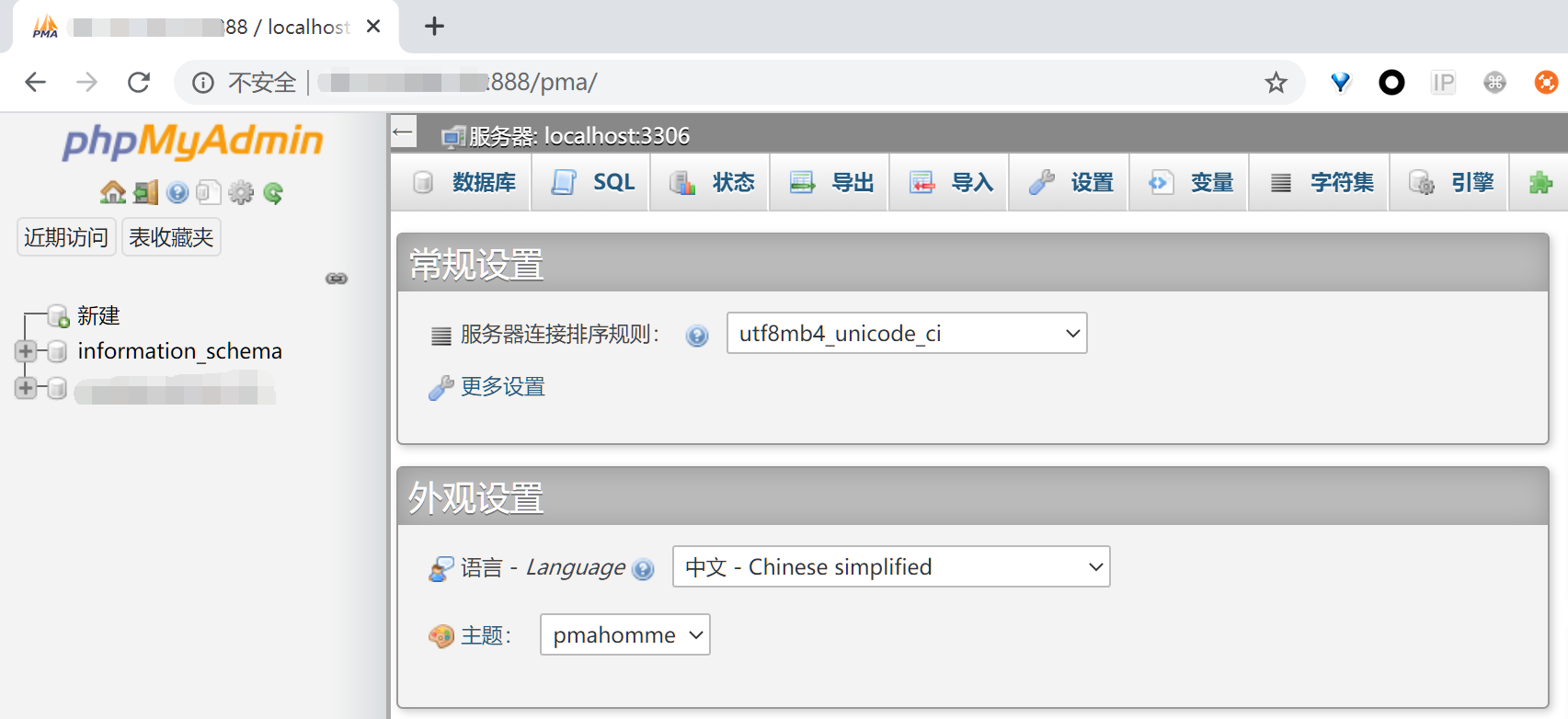Click the 新建 database icon in tree

pyautogui.click(x=58, y=316)
